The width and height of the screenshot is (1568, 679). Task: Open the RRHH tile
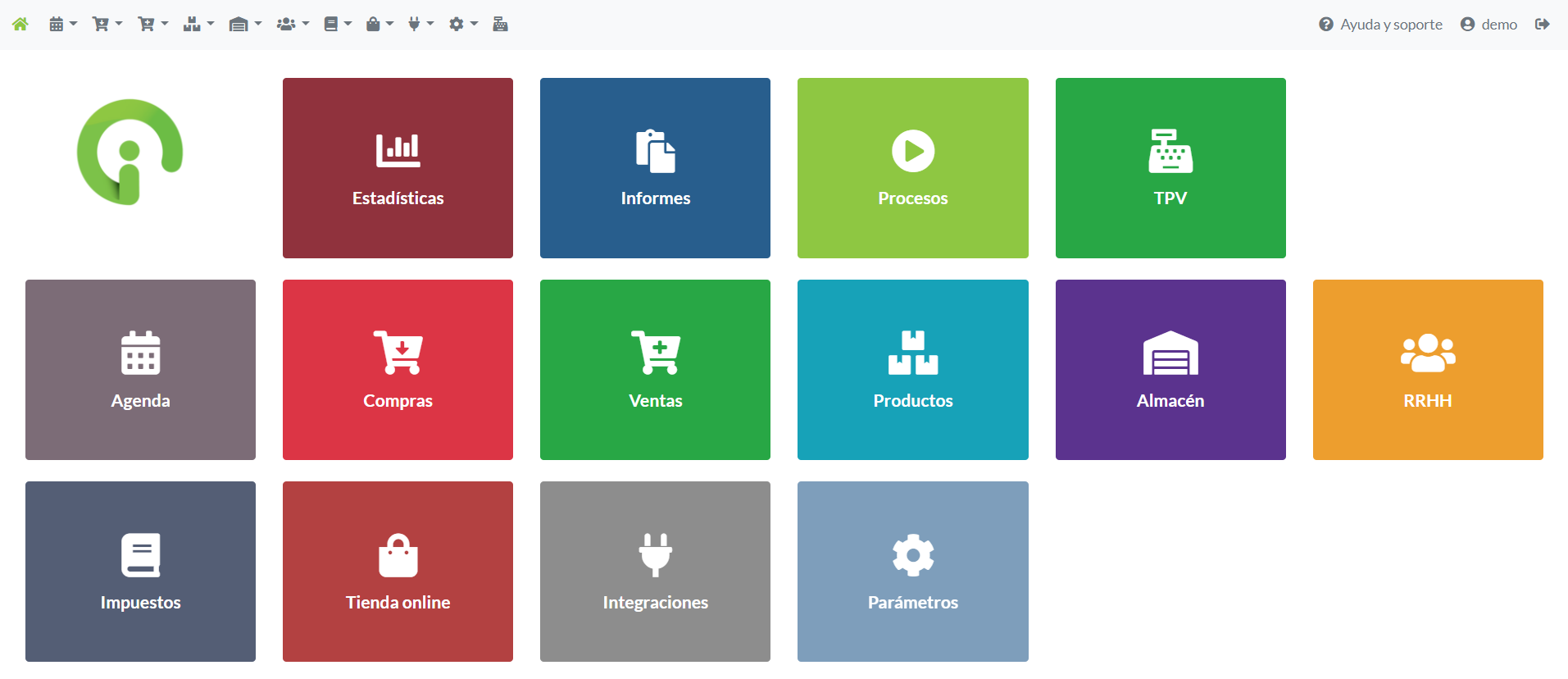click(x=1427, y=370)
